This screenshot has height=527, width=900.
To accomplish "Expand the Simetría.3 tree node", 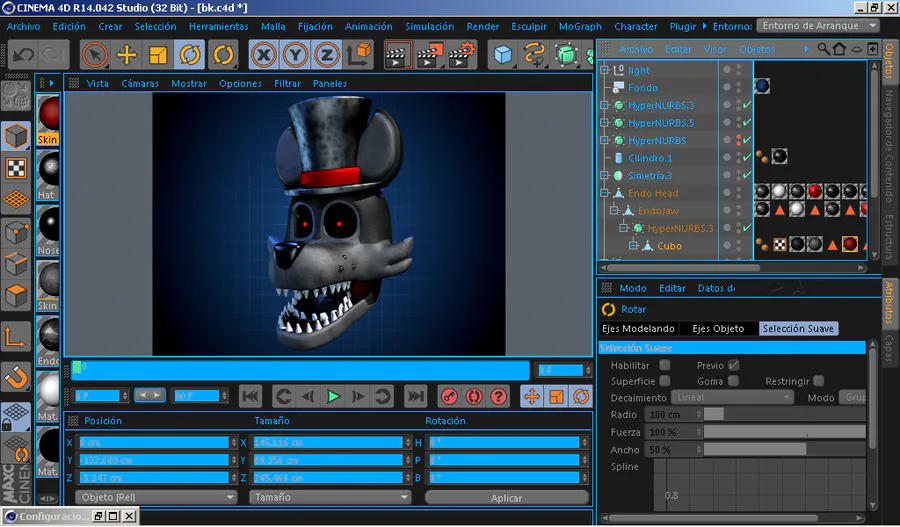I will coord(604,176).
